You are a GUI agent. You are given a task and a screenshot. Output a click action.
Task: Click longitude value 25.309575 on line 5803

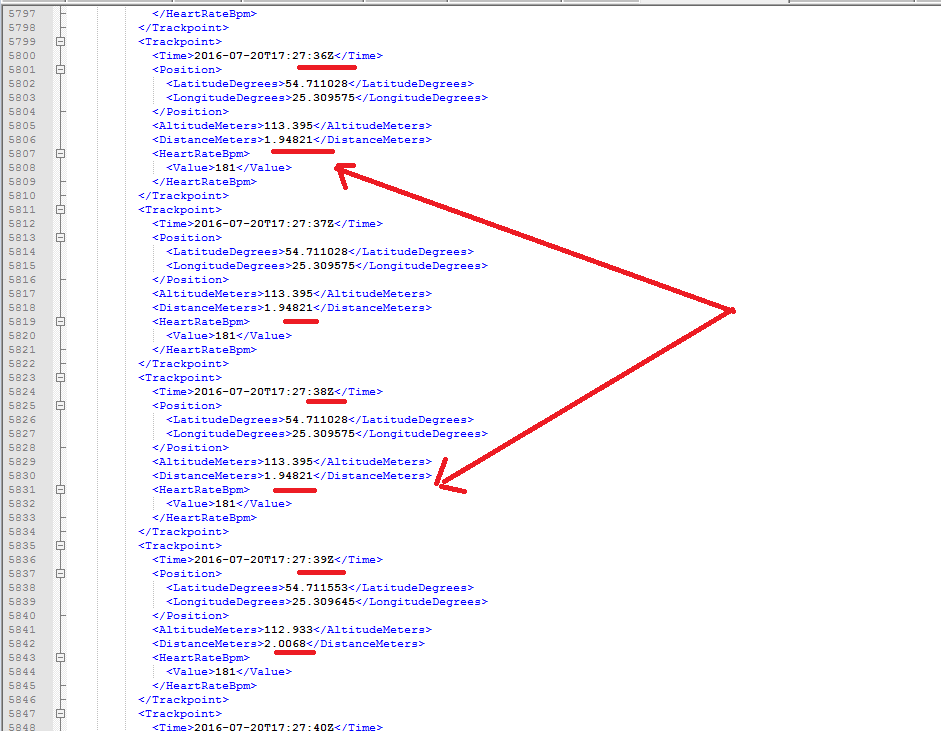tap(323, 98)
